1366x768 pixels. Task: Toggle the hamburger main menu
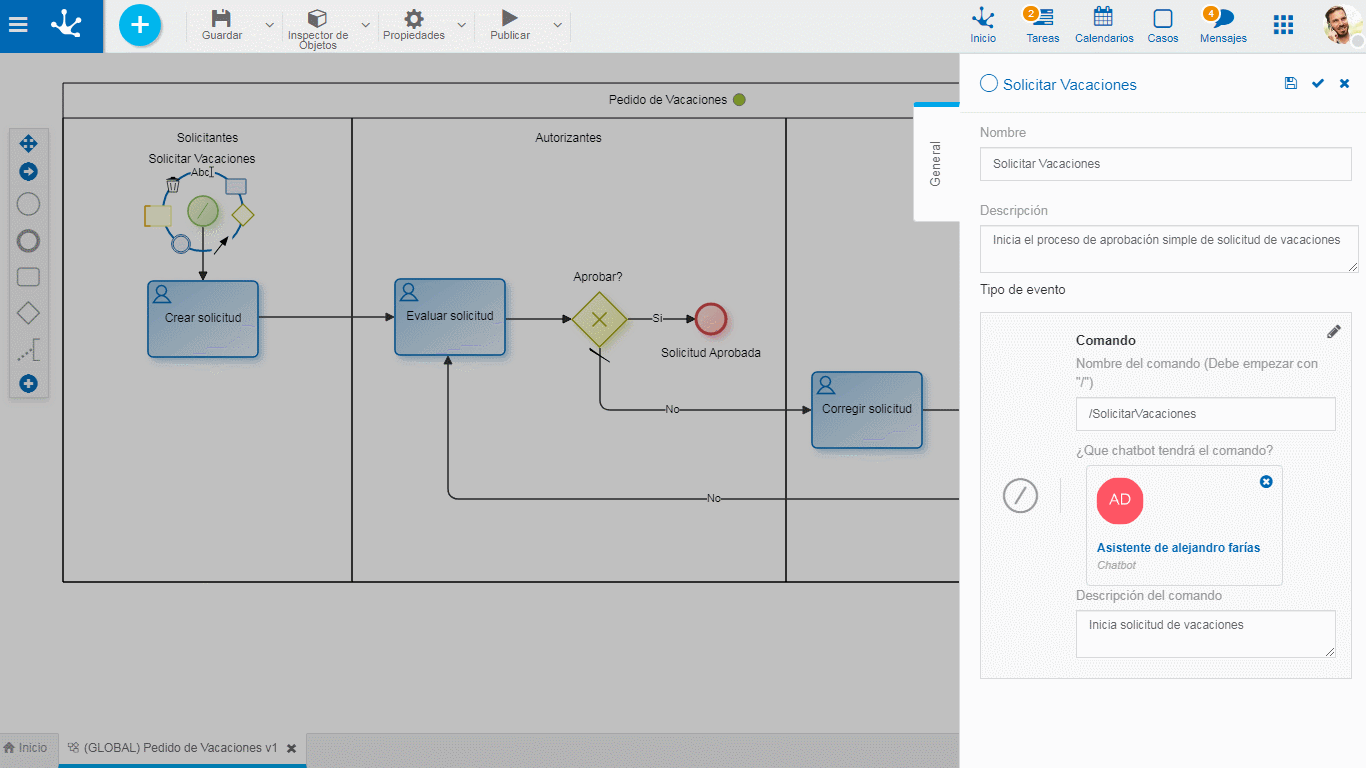[x=18, y=25]
